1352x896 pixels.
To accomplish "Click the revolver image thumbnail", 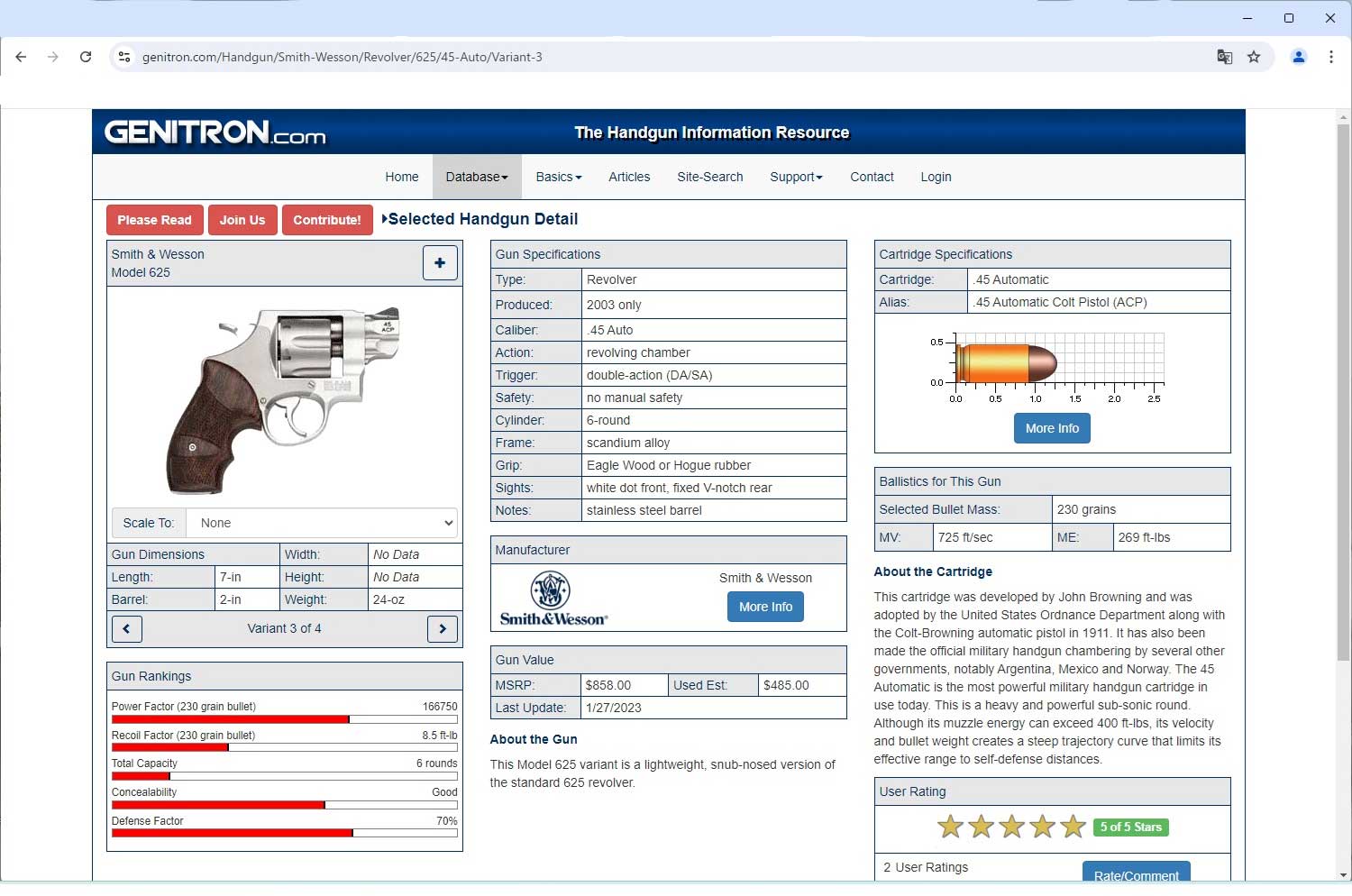I will [x=284, y=398].
